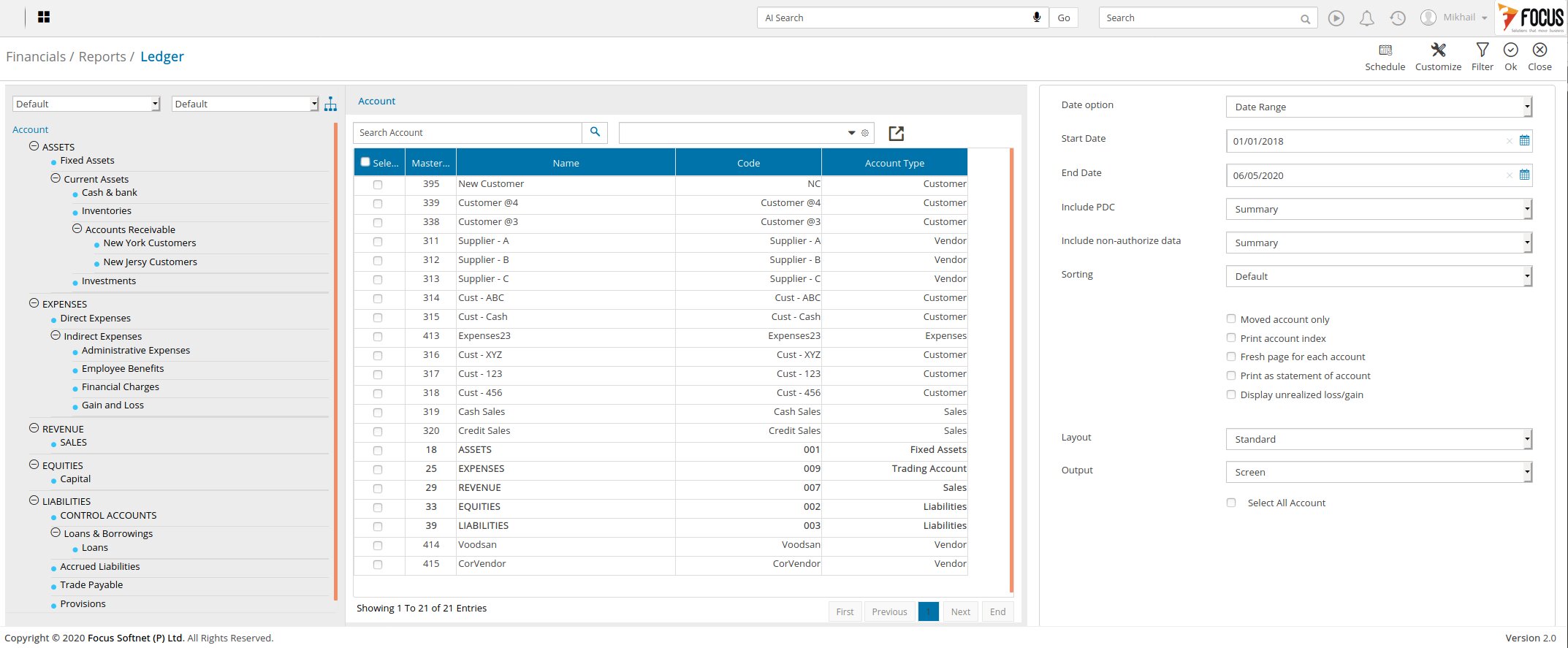Check the Select All Account box
Viewport: 1568px width, 648px height.
coord(1231,503)
